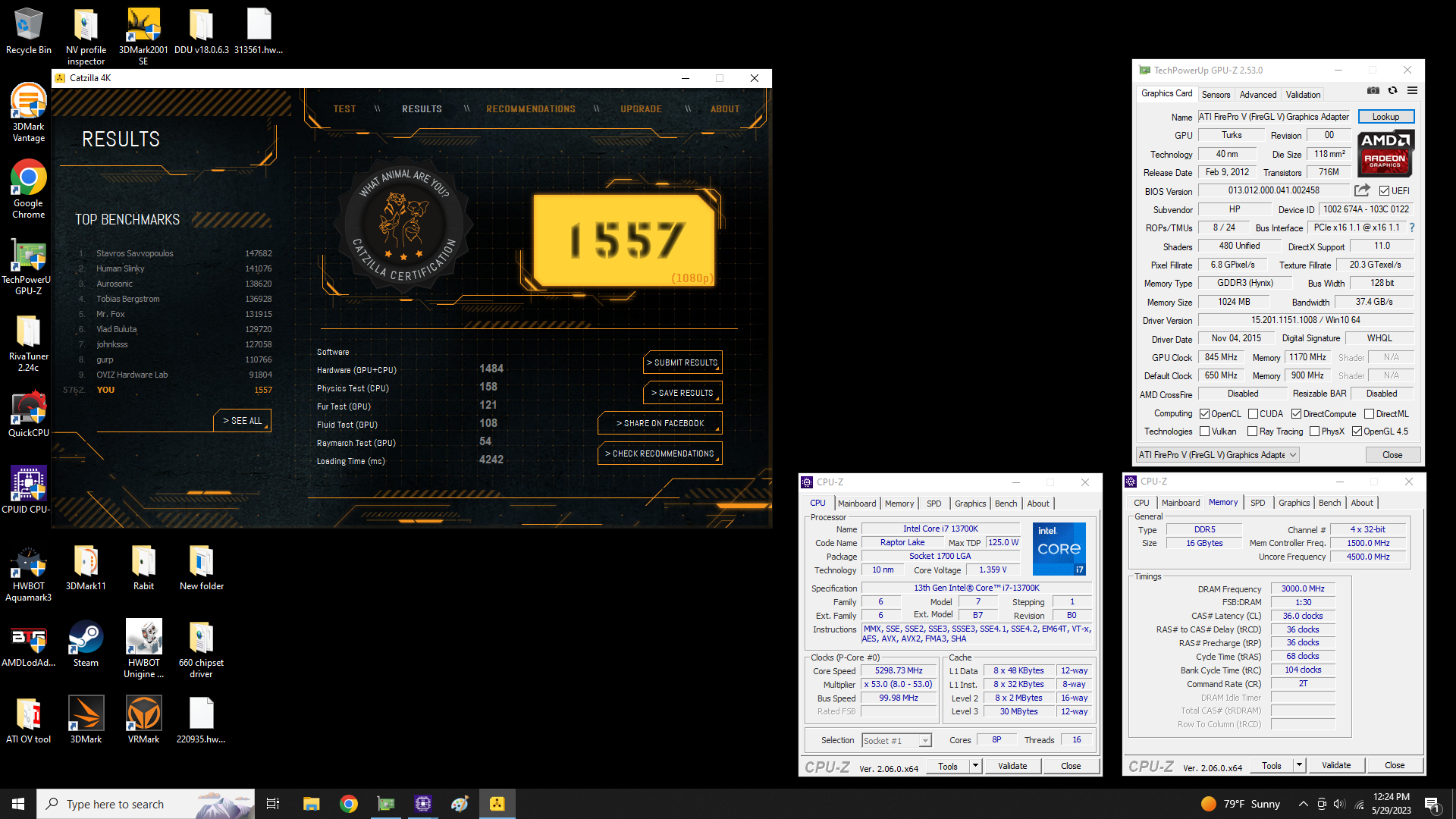Open Recycle Bin desktop icon
Screen dimensions: 1456x819
[x=29, y=31]
